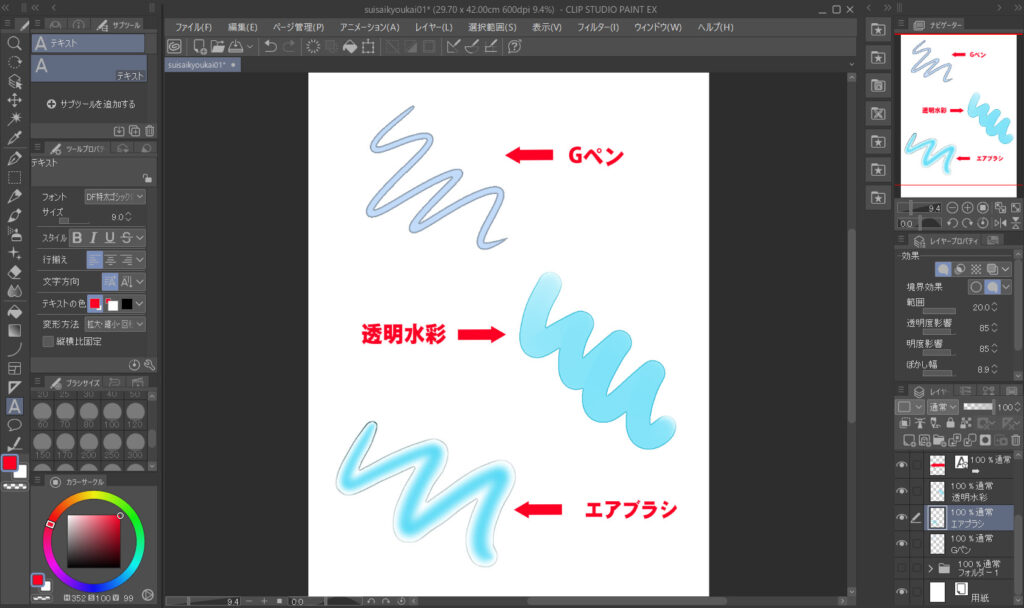Open the layer blend mode 通常 dropdown
Viewport: 1024px width, 608px height.
940,407
